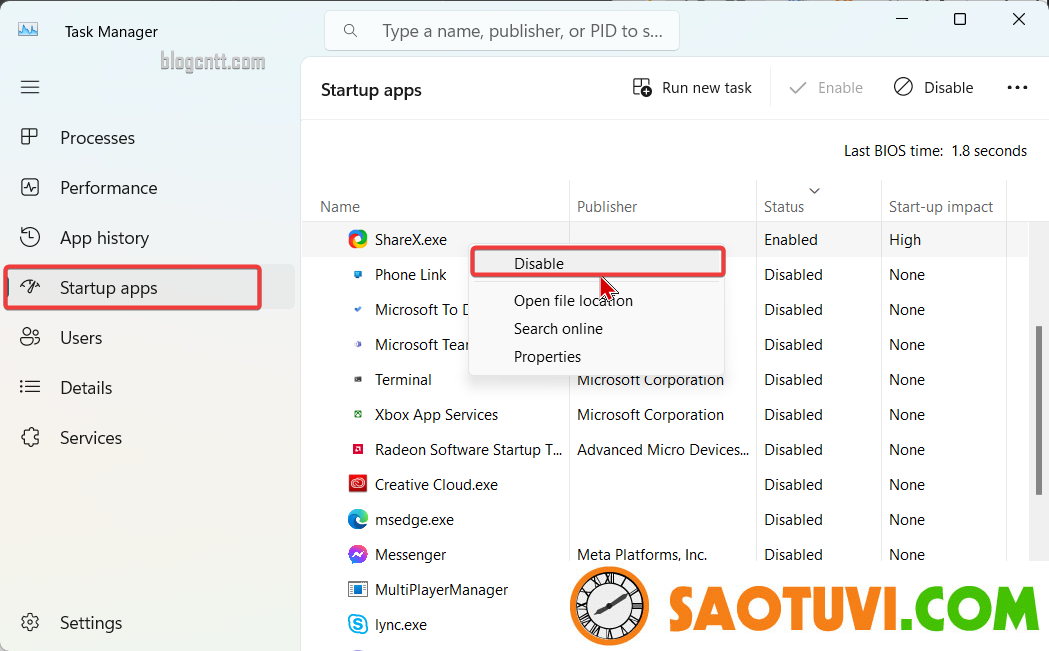Click the Xbox App Services icon
Image resolution: width=1049 pixels, height=651 pixels.
click(x=358, y=414)
